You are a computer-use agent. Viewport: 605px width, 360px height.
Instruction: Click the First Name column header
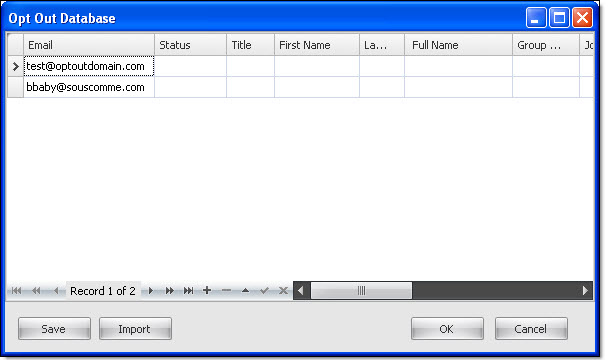317,45
